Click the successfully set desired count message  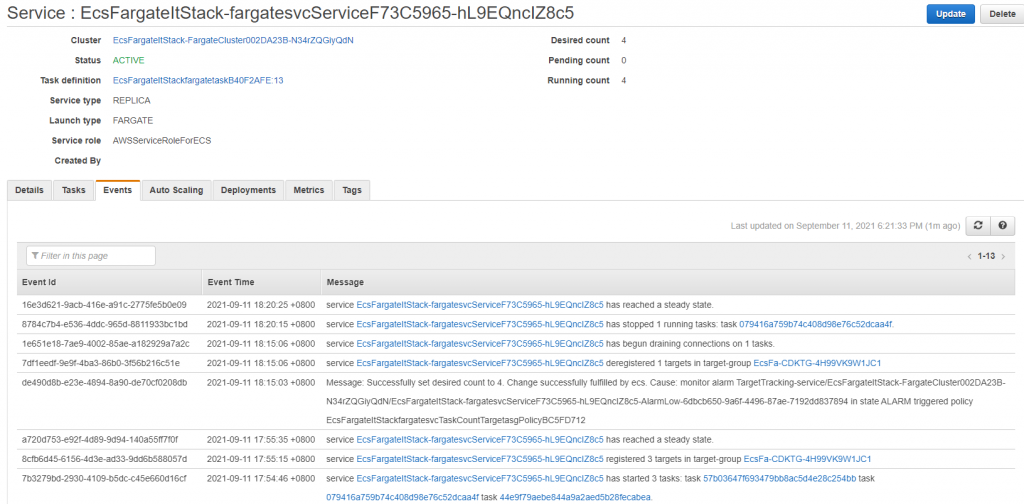(x=666, y=401)
